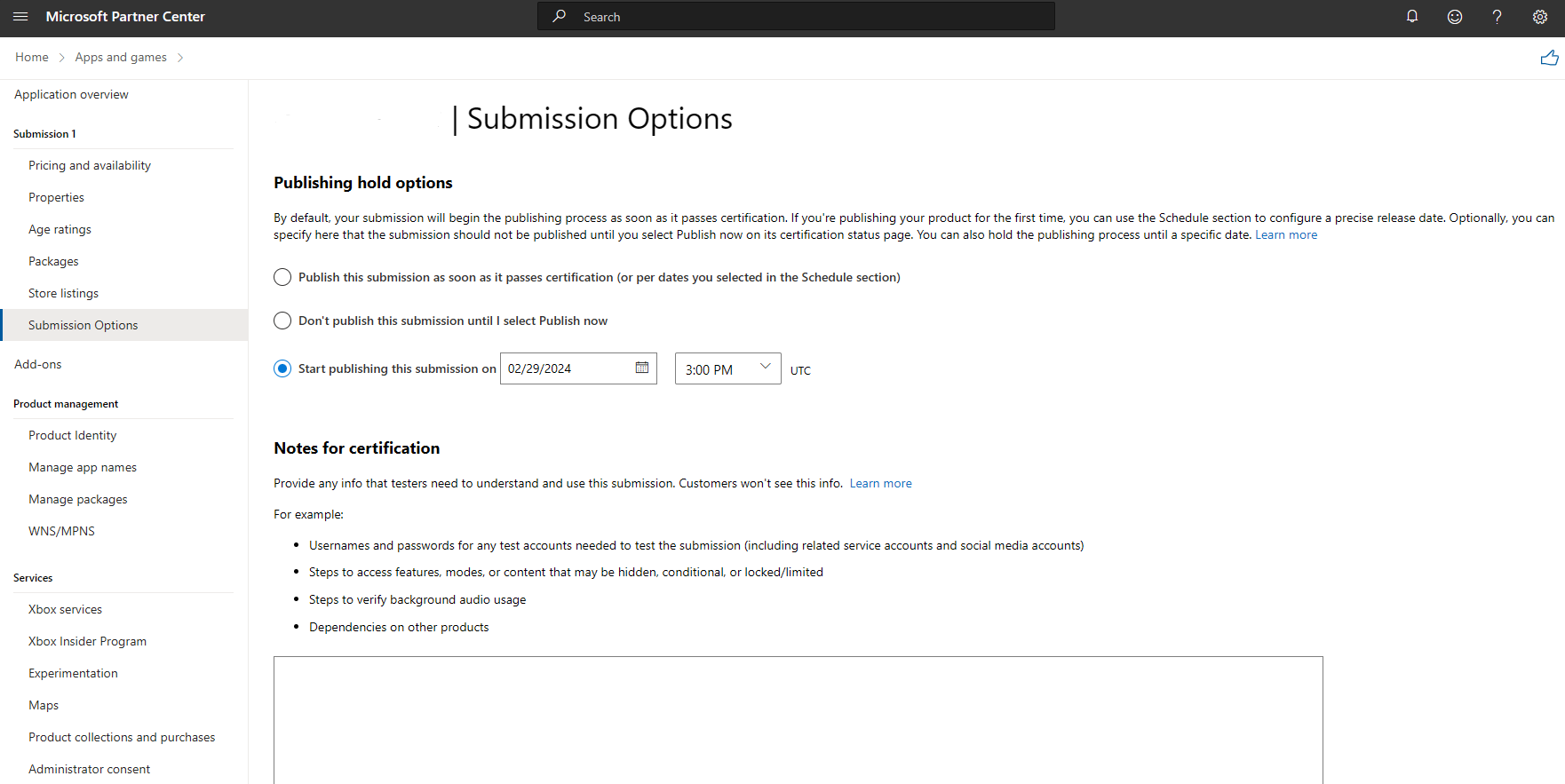Open the calendar date picker icon
The width and height of the screenshot is (1565, 784).
[x=642, y=368]
